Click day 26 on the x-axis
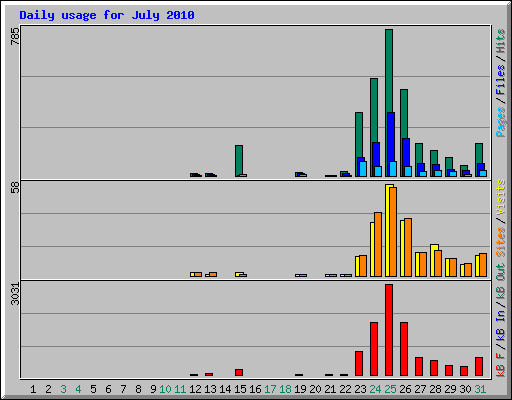 [x=405, y=389]
